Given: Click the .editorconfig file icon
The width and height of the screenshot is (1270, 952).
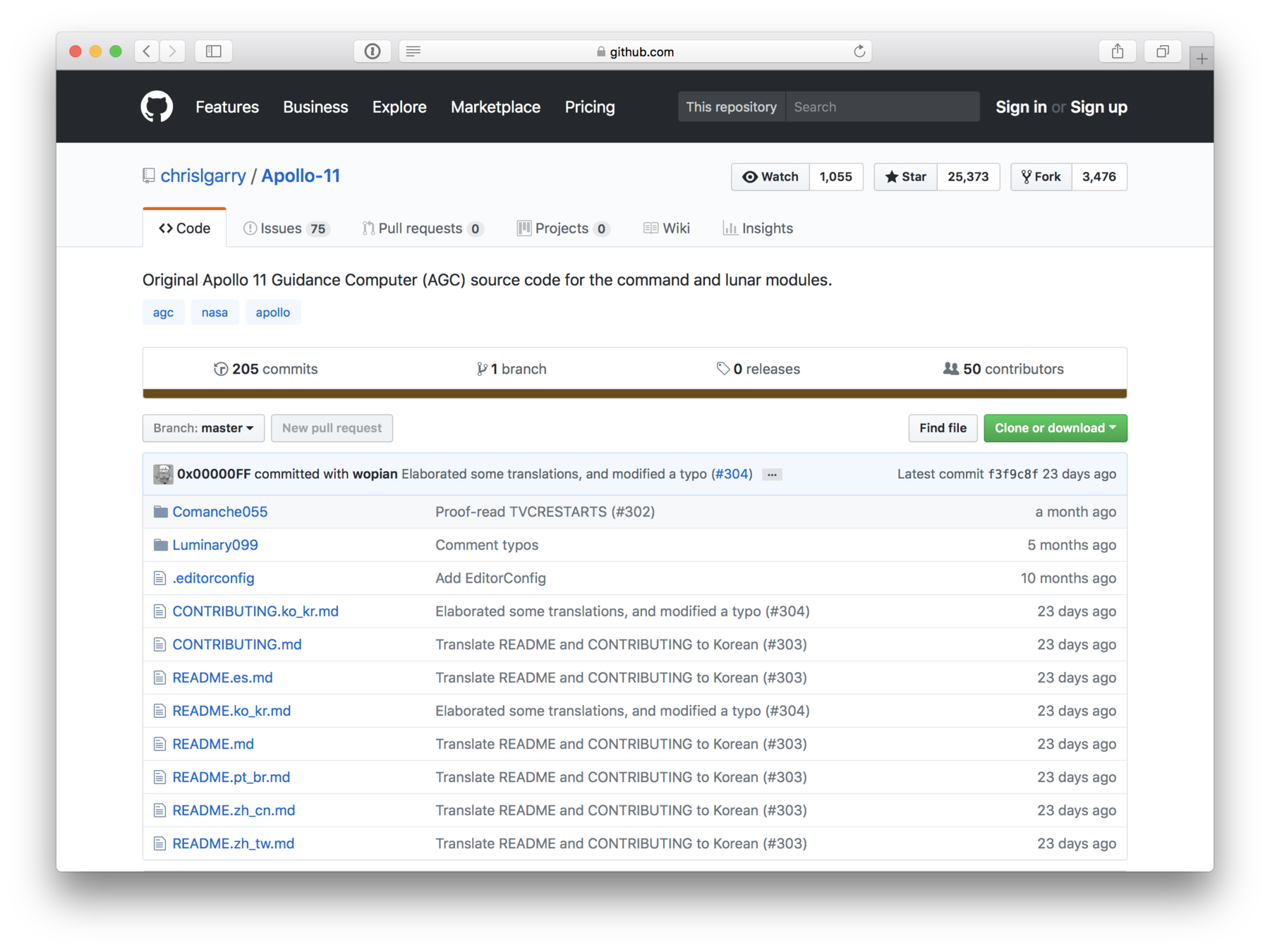Looking at the screenshot, I should point(159,578).
